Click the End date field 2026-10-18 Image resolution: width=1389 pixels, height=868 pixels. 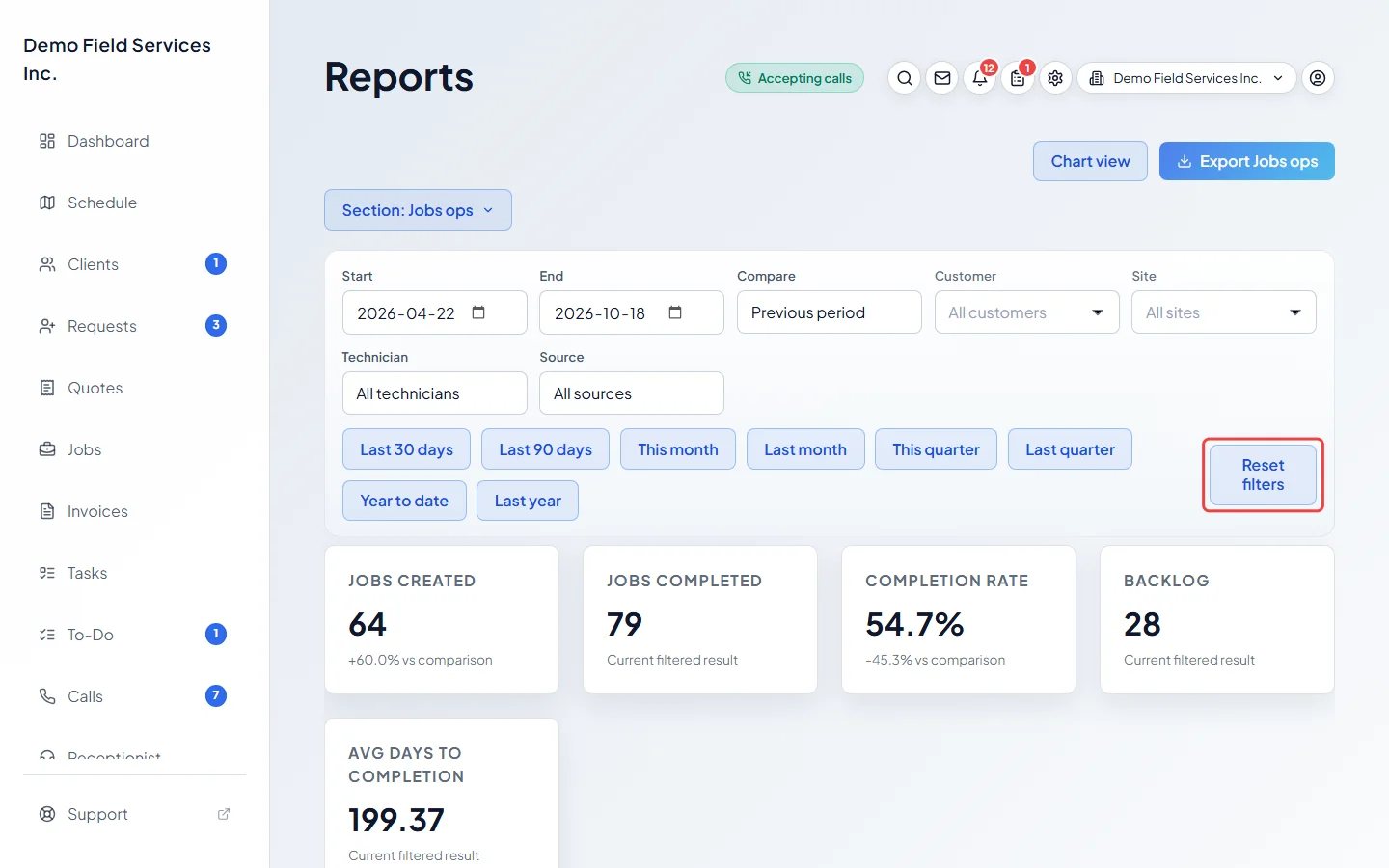[631, 312]
